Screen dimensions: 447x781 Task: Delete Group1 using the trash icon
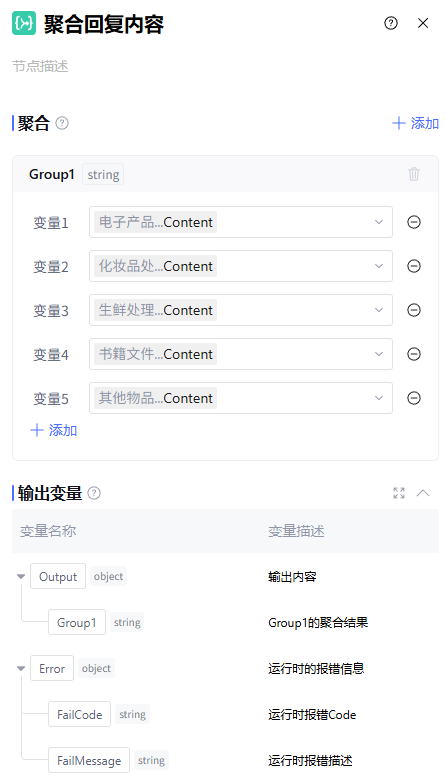coord(414,174)
